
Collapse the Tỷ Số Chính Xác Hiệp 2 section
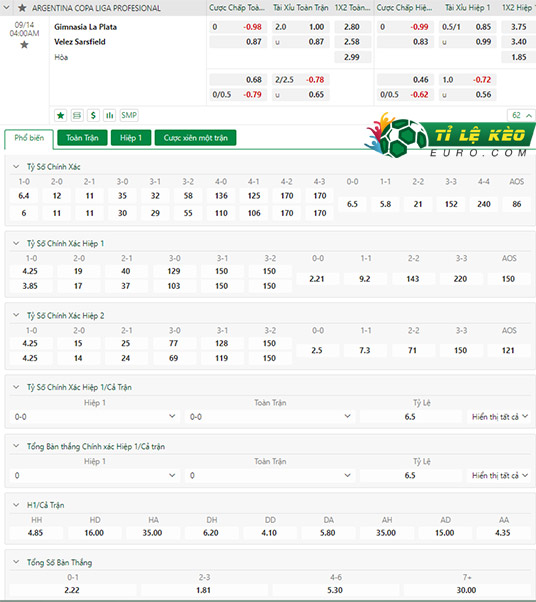click(x=16, y=315)
